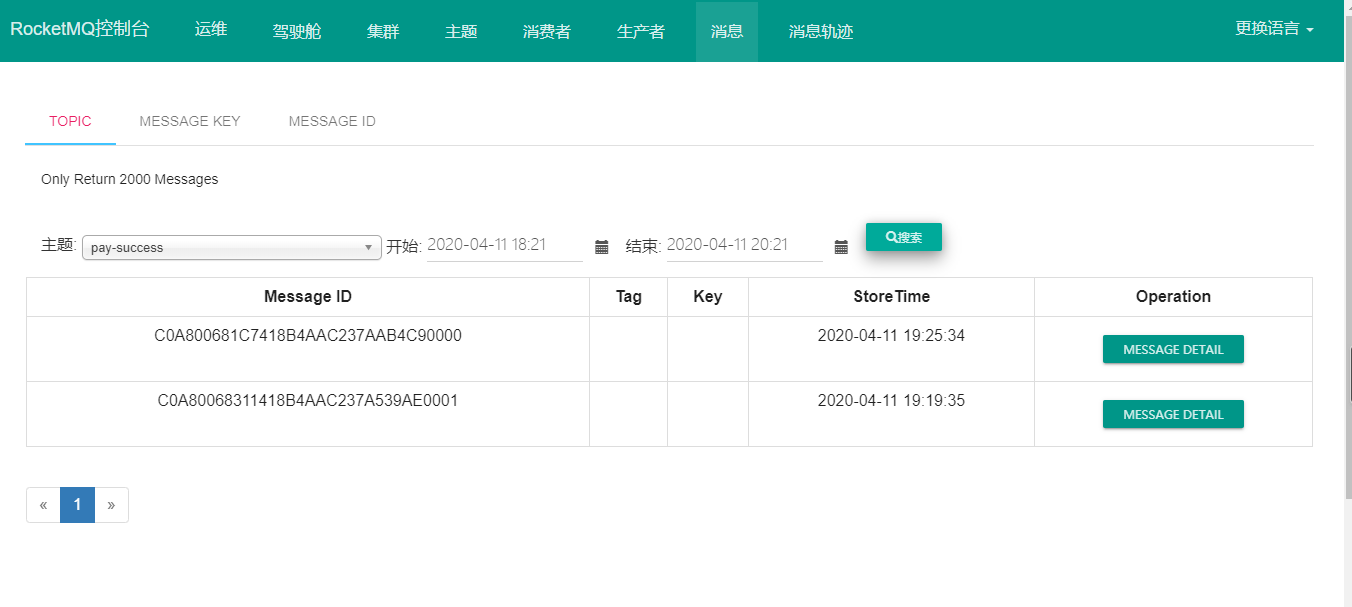
Task: Go to the 消息轨迹 message trace page
Action: coord(821,31)
